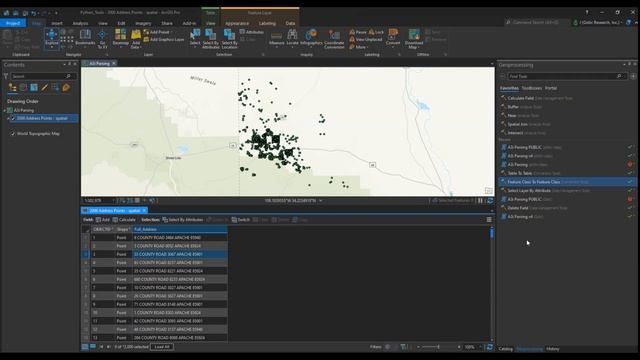Screen dimensions: 640x360
Task: Click Calculate in the table toolbar
Action: point(124,220)
